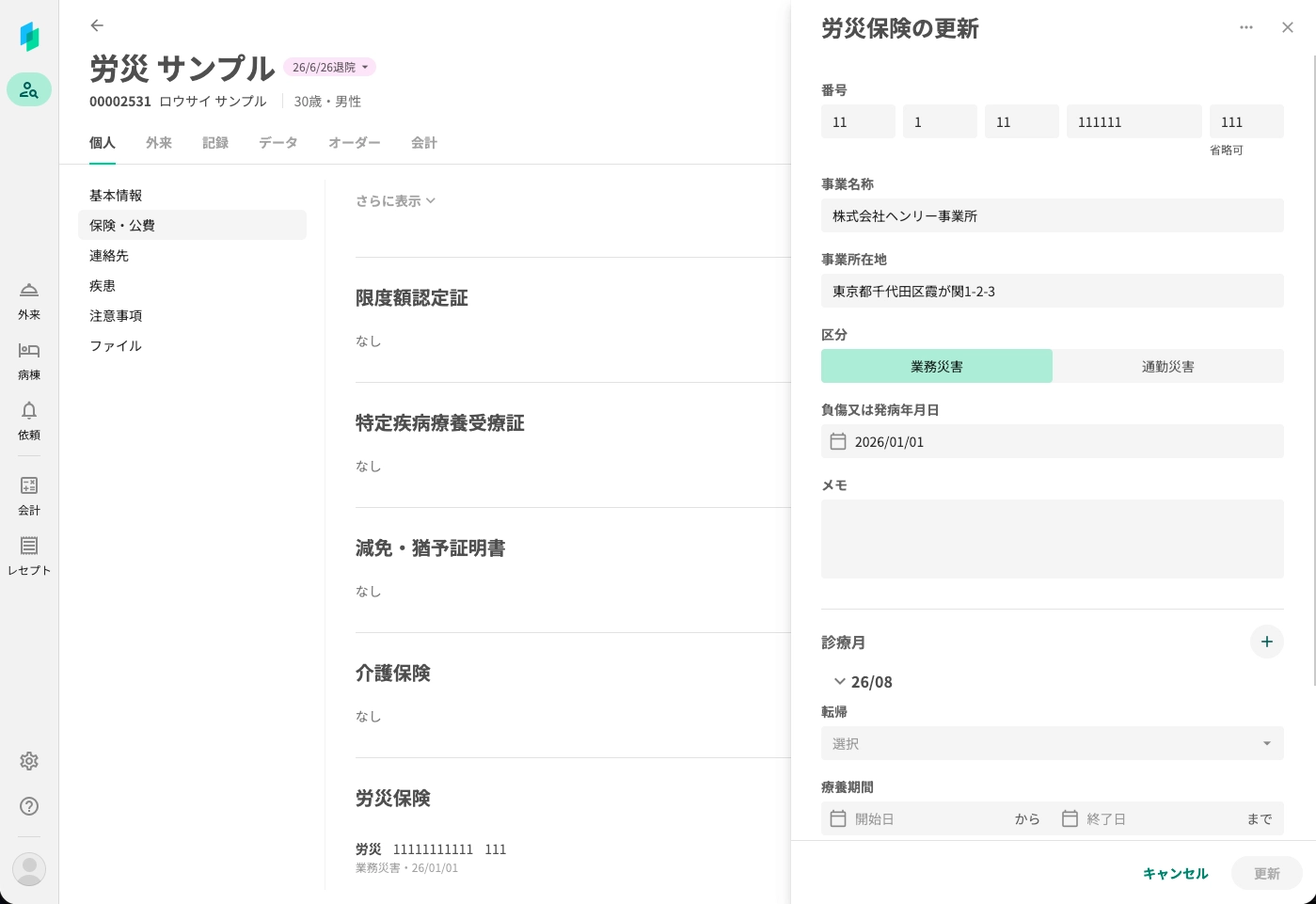Open settings gear in sidebar
1316x904 pixels.
pyautogui.click(x=29, y=761)
